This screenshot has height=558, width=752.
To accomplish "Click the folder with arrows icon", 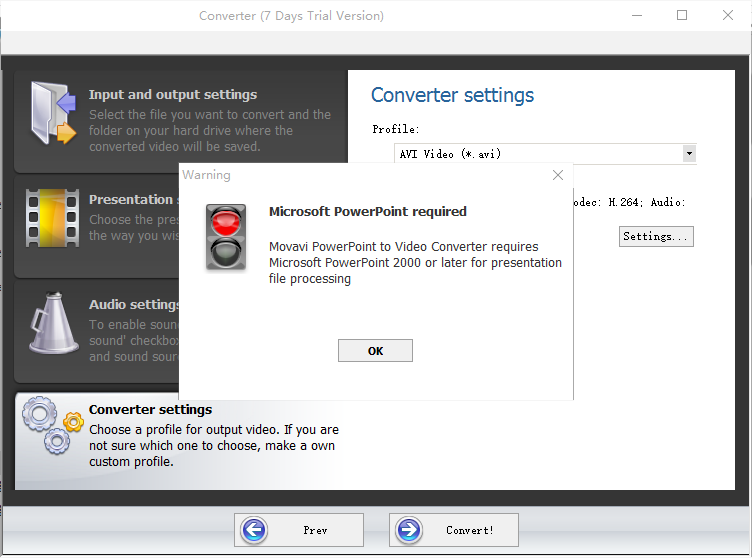I will tap(53, 113).
